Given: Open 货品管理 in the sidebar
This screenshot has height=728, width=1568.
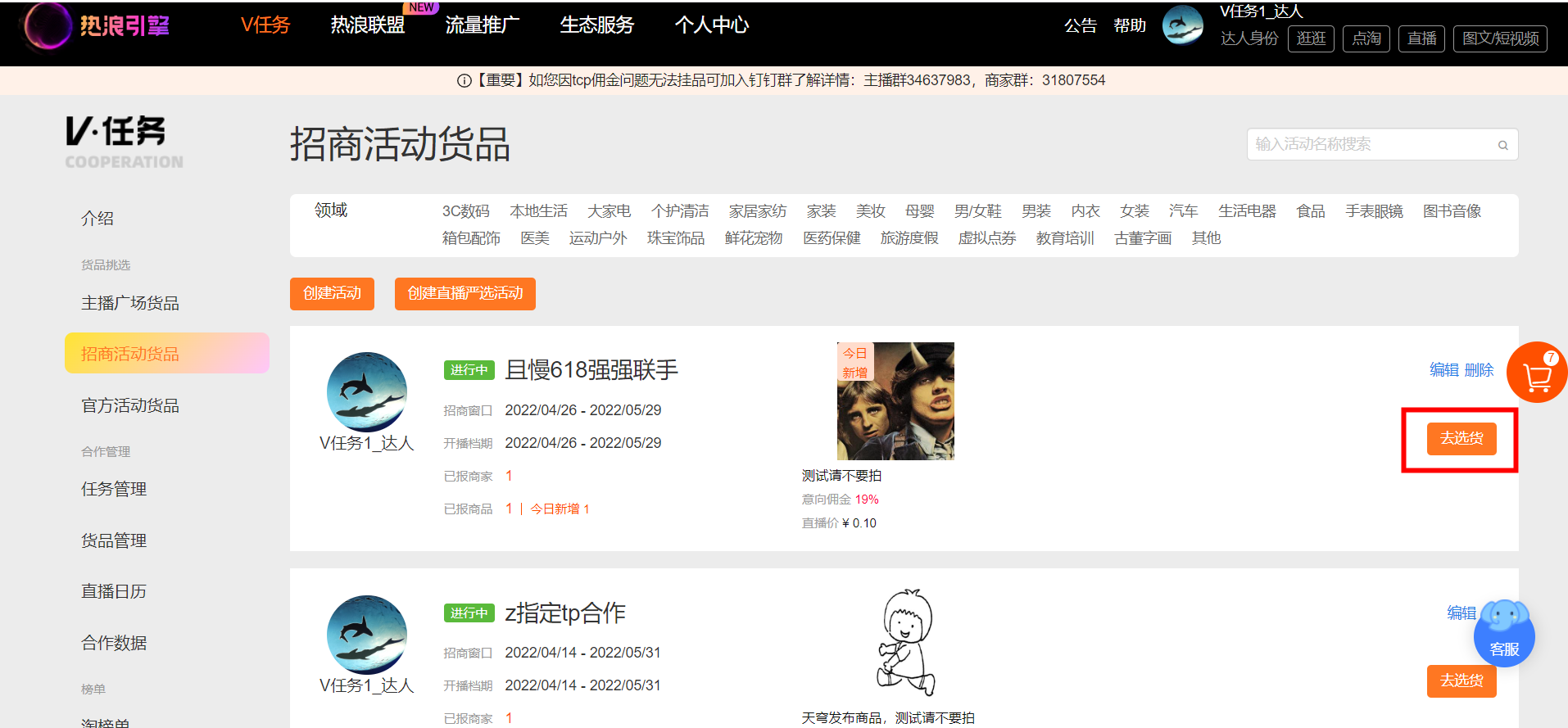Looking at the screenshot, I should click(x=114, y=540).
